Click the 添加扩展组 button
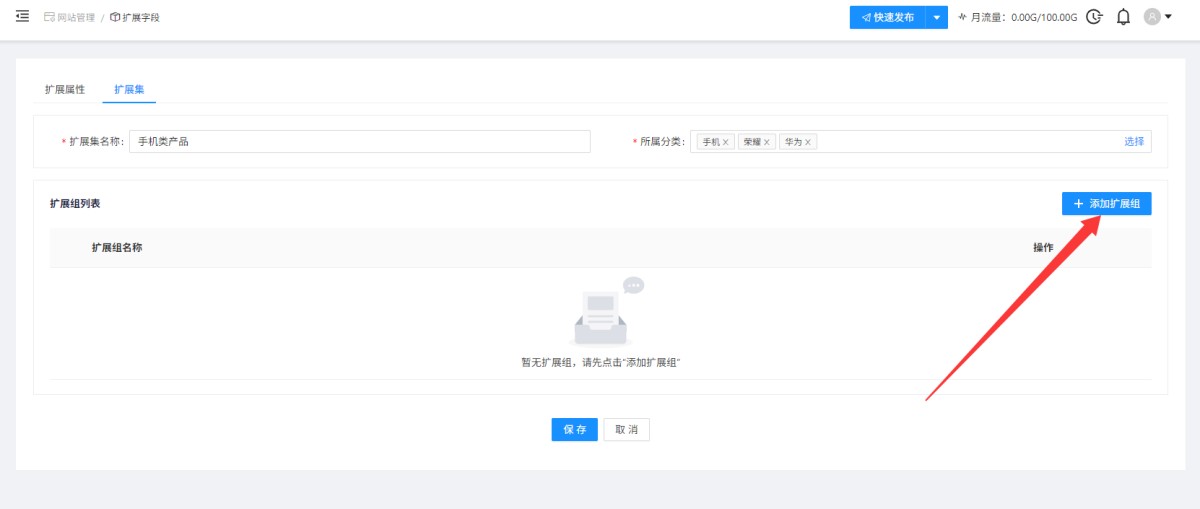The image size is (1200, 509). (x=1107, y=203)
